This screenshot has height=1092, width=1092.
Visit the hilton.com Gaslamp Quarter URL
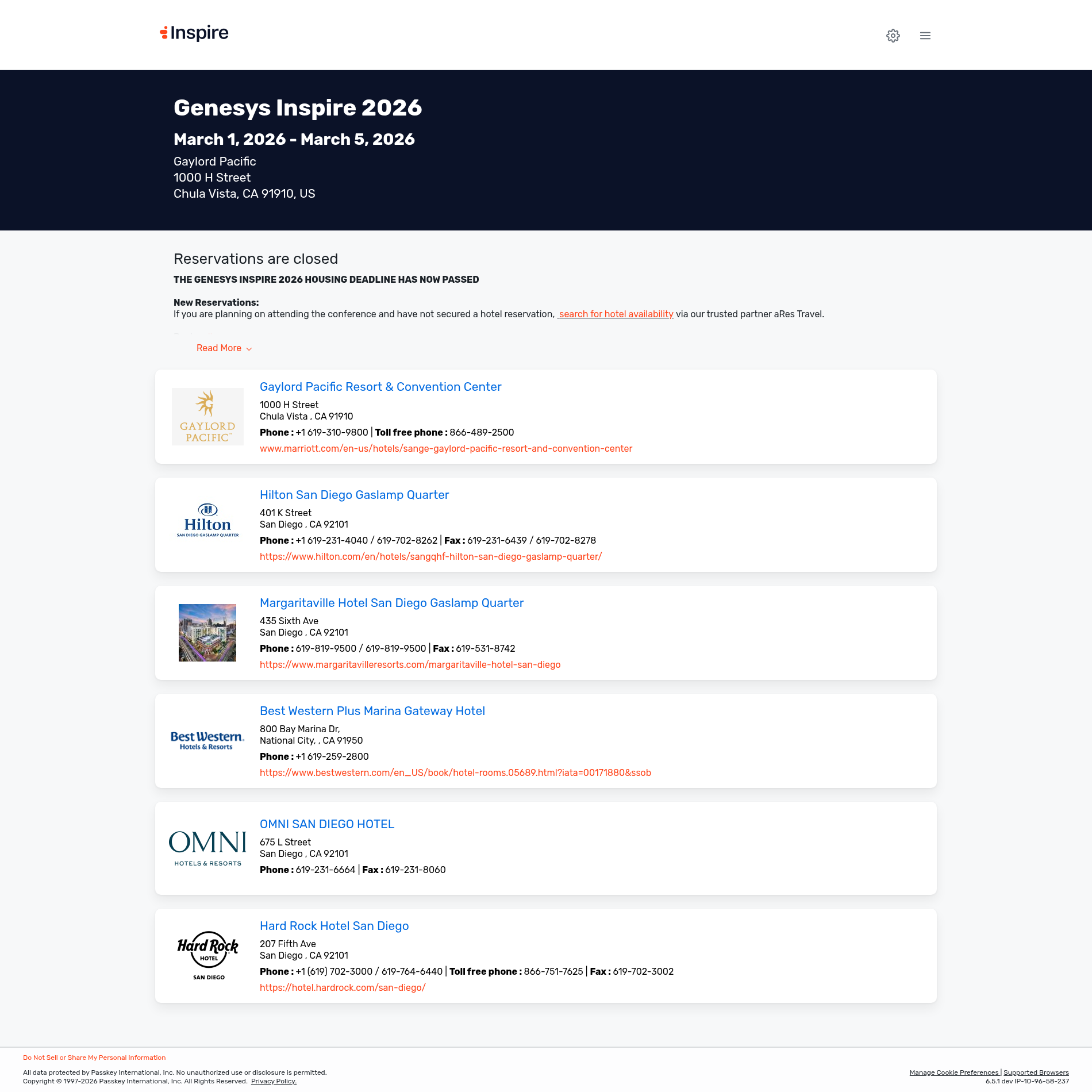[431, 556]
